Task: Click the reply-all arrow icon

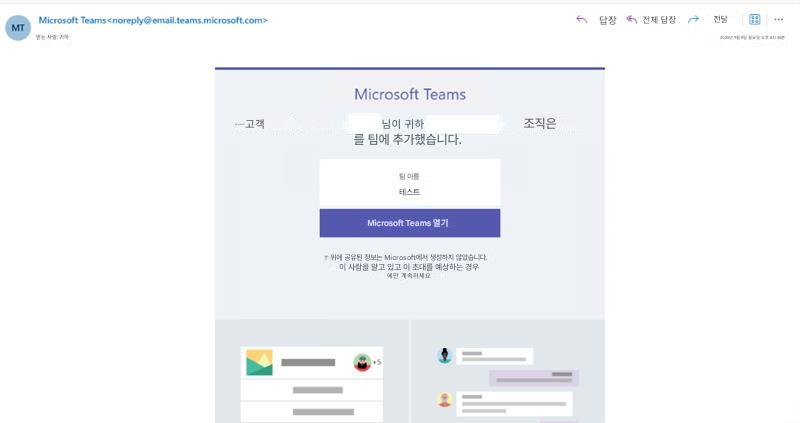Action: (x=632, y=19)
